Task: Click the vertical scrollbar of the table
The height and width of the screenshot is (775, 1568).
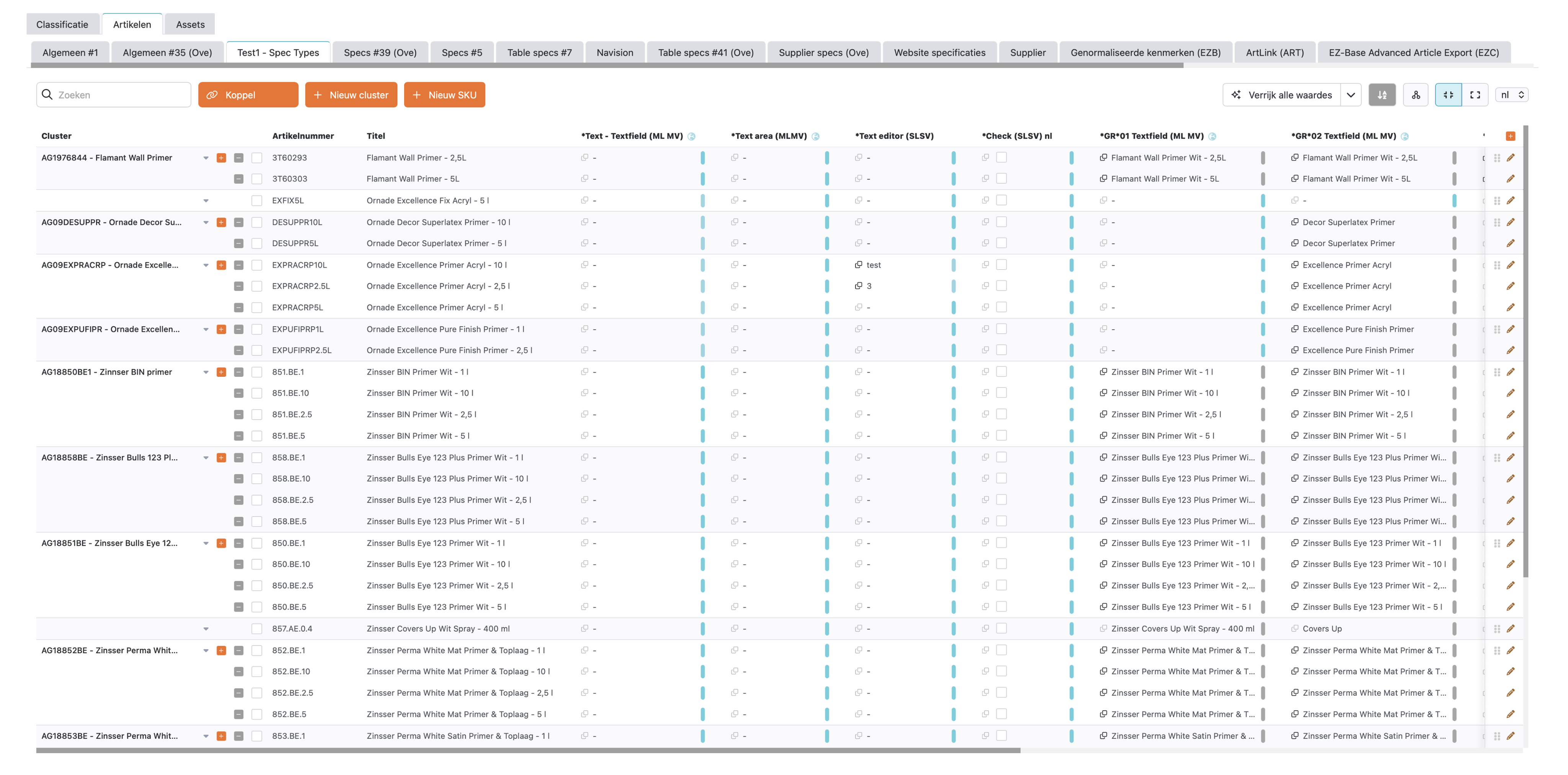Action: click(x=1526, y=351)
